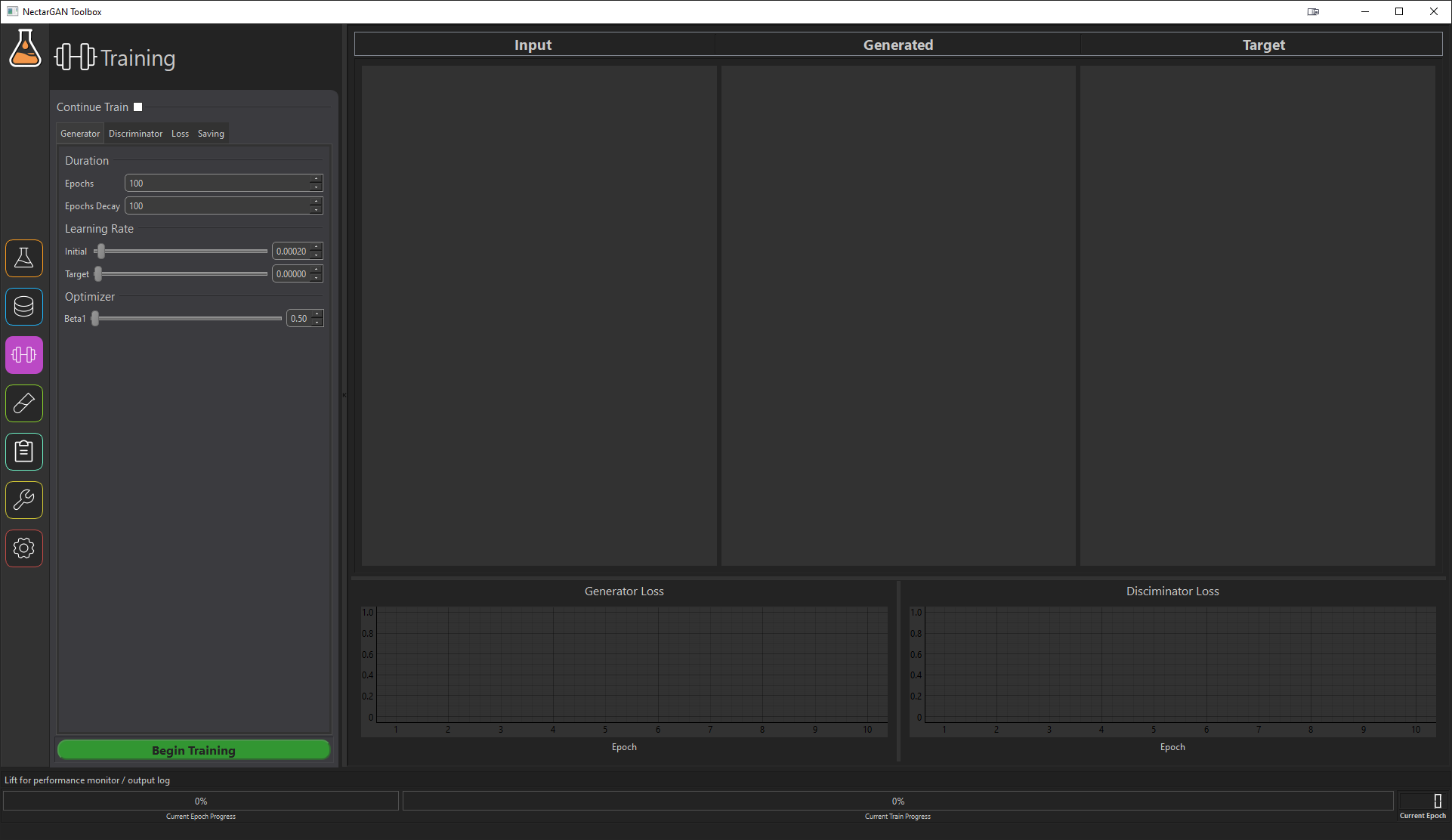Click the Initial learning rate slider handle
The width and height of the screenshot is (1452, 840).
(101, 252)
